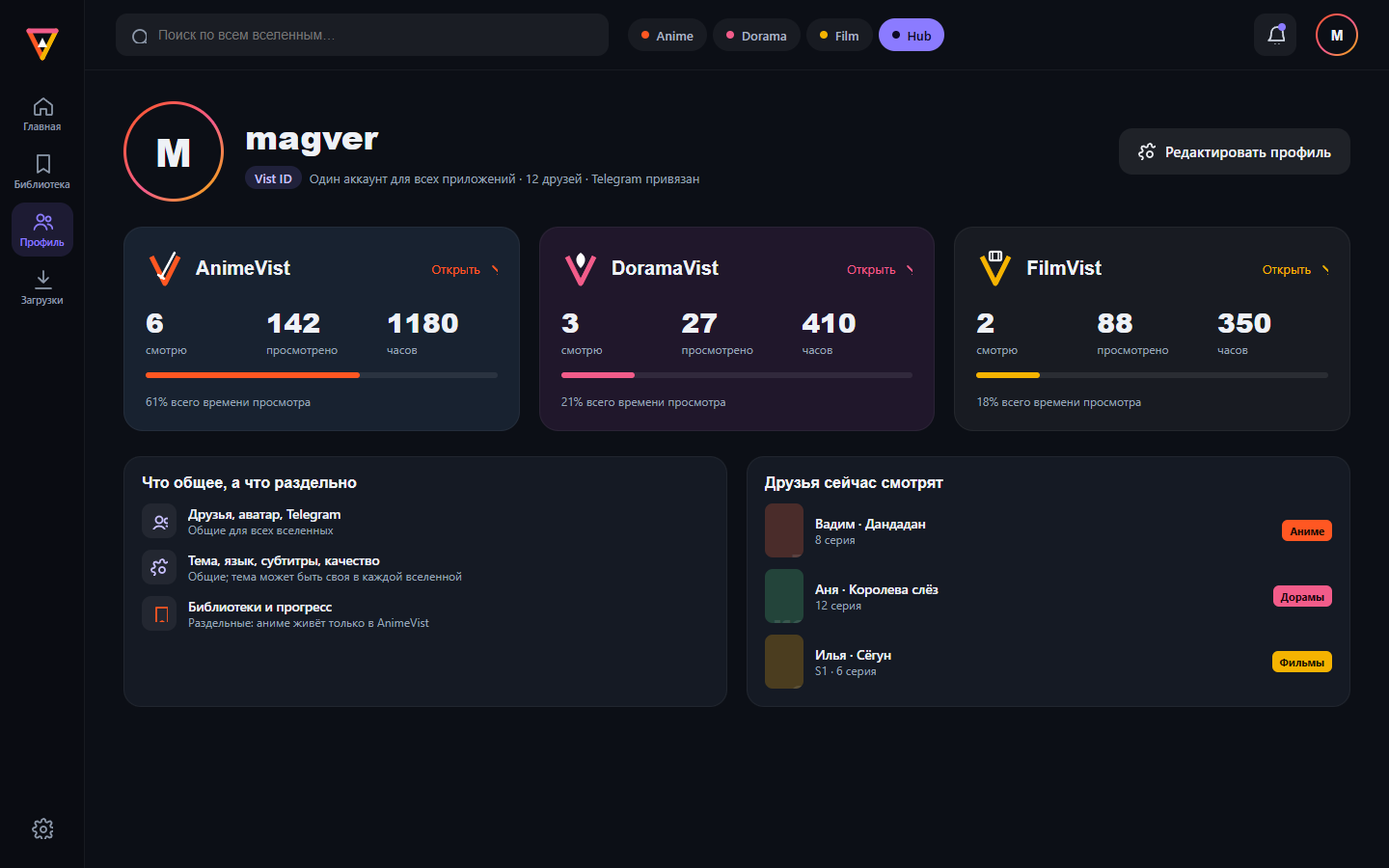Open FilmVist via Открыть link
This screenshot has width=1389, height=868.
point(1295,269)
